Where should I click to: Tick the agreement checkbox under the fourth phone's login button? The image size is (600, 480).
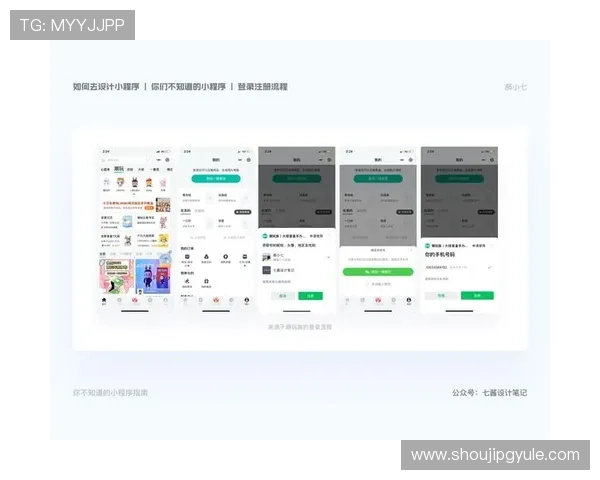point(367,284)
